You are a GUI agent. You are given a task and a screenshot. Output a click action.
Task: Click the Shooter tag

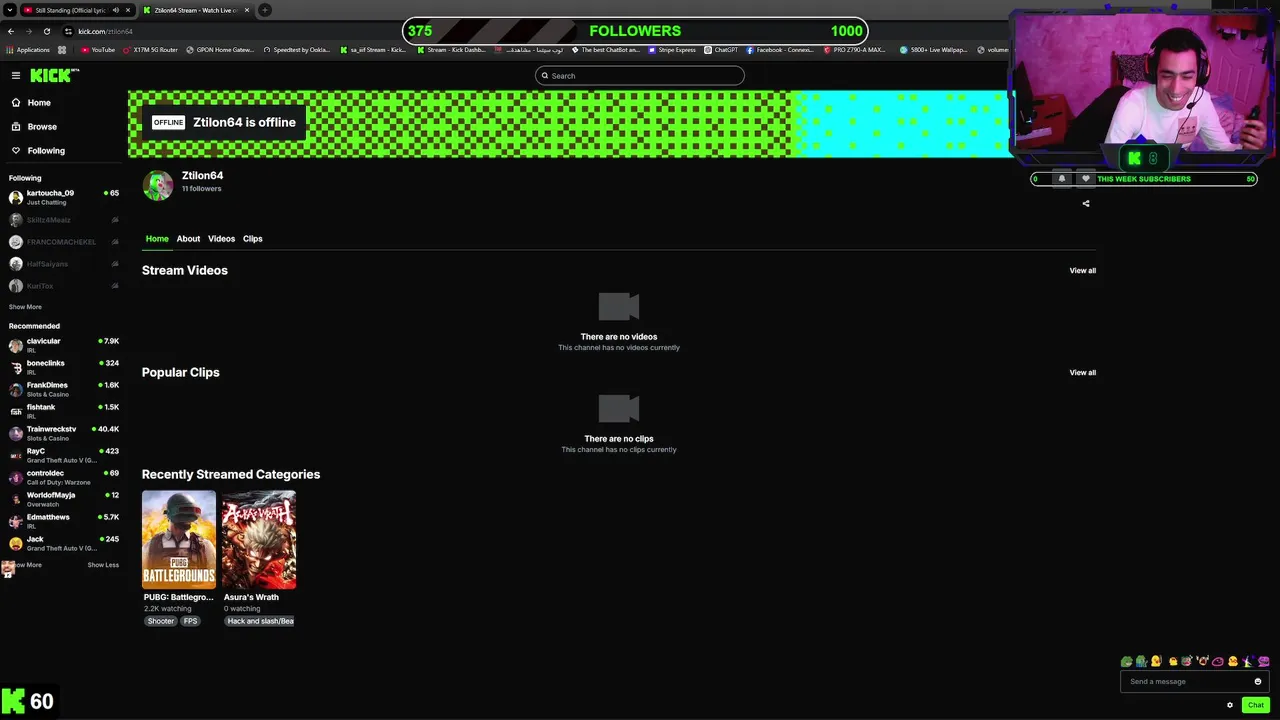(161, 621)
